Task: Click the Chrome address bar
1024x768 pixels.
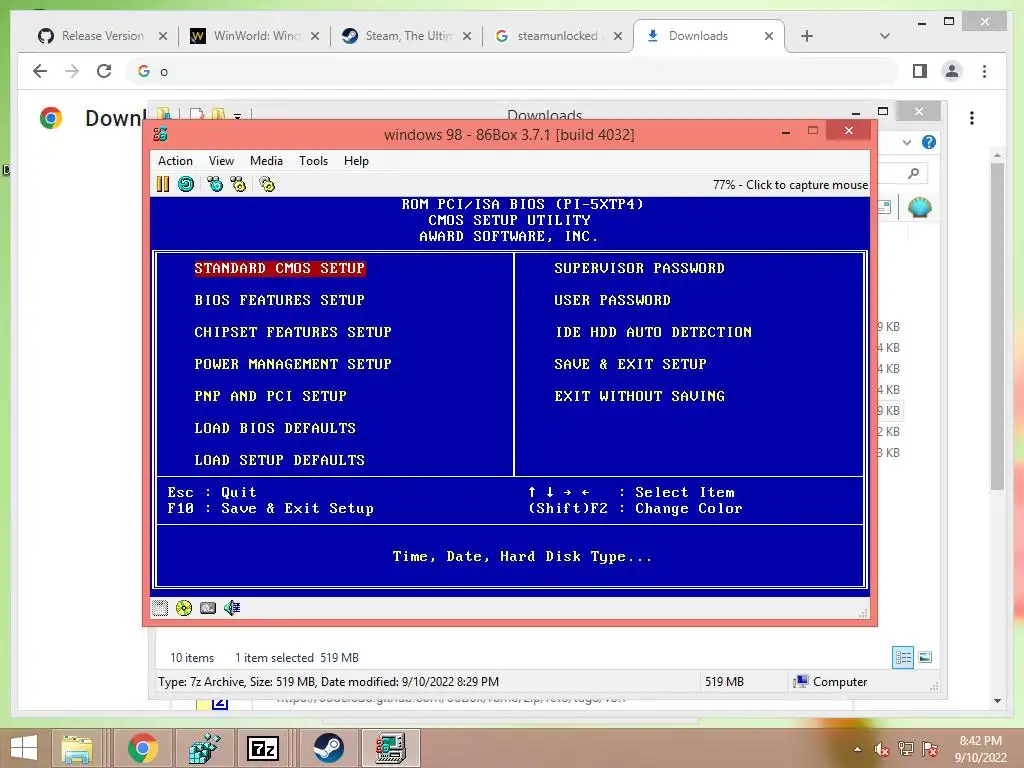Action: [513, 71]
